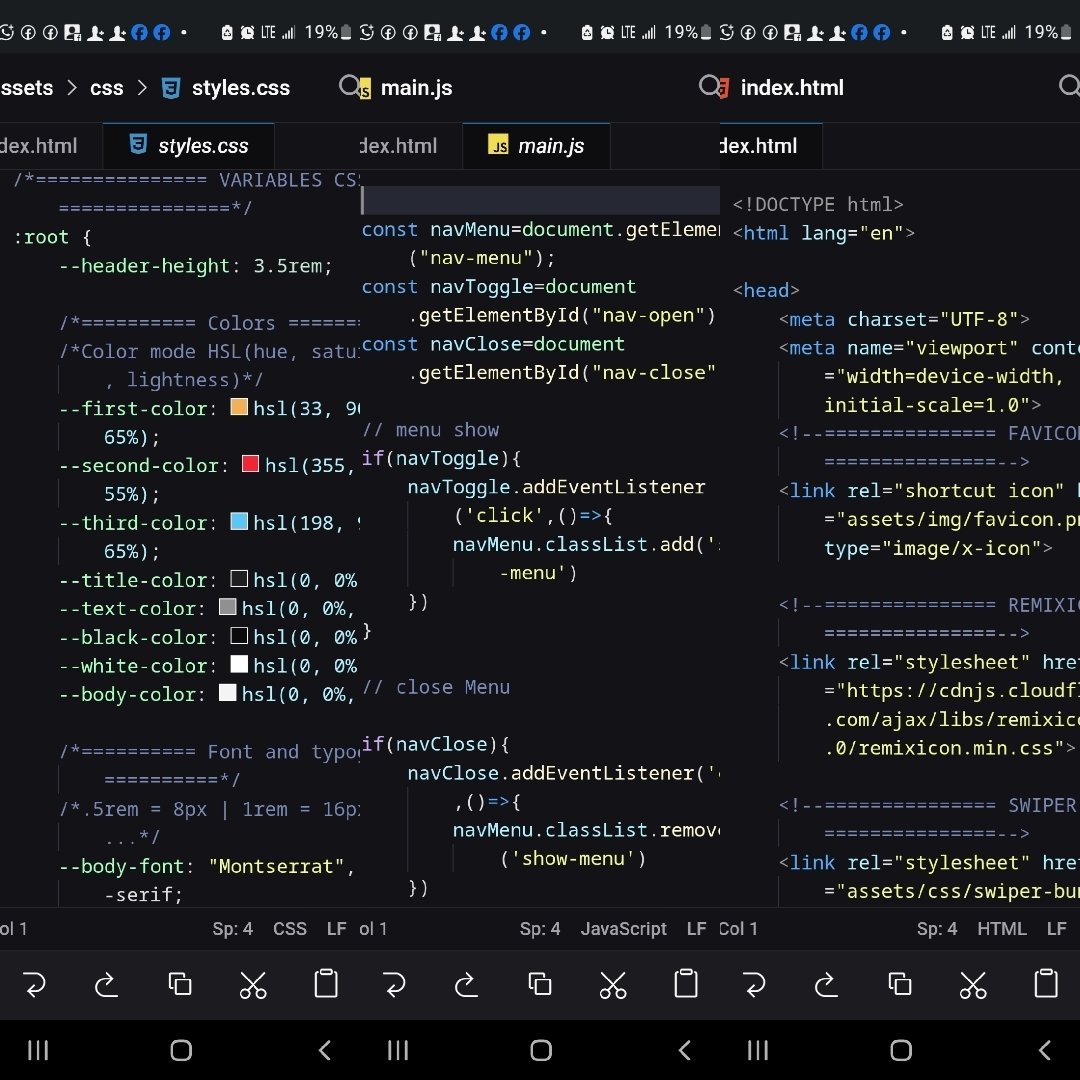This screenshot has width=1080, height=1080.
Task: Tap Paste clipboard below the index.html editor
Action: point(1046,984)
